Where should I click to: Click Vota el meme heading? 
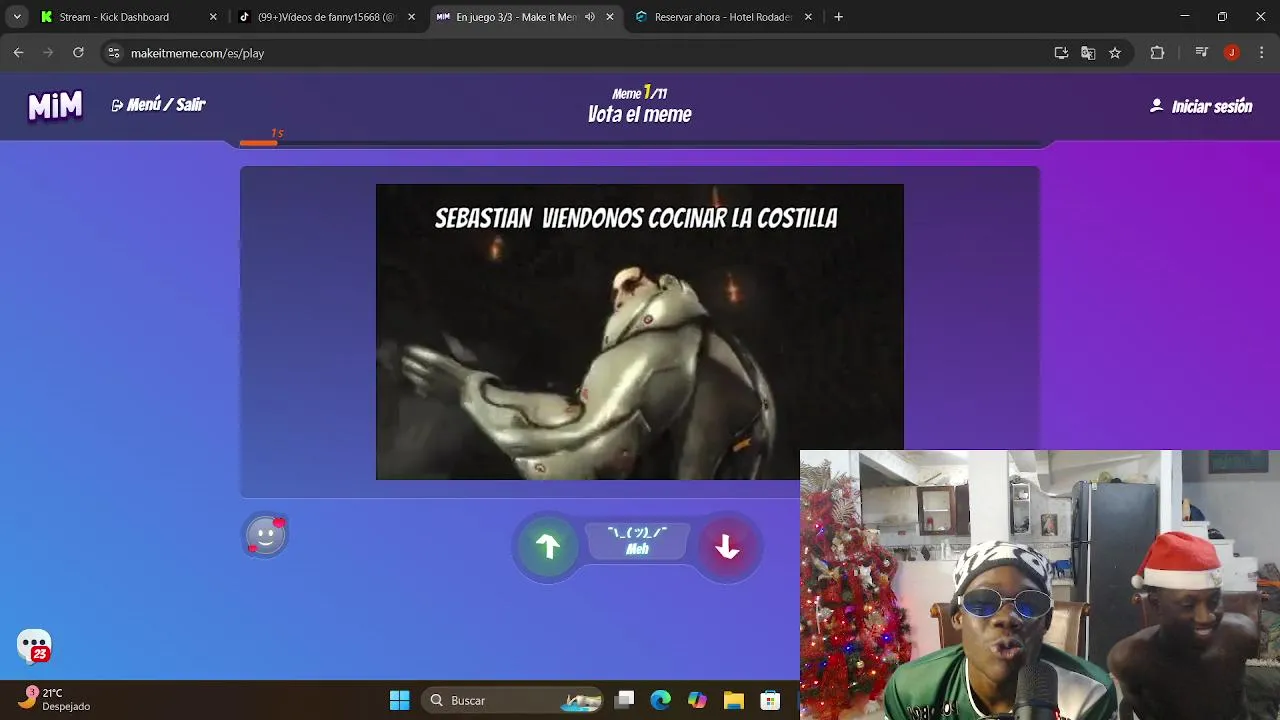640,114
